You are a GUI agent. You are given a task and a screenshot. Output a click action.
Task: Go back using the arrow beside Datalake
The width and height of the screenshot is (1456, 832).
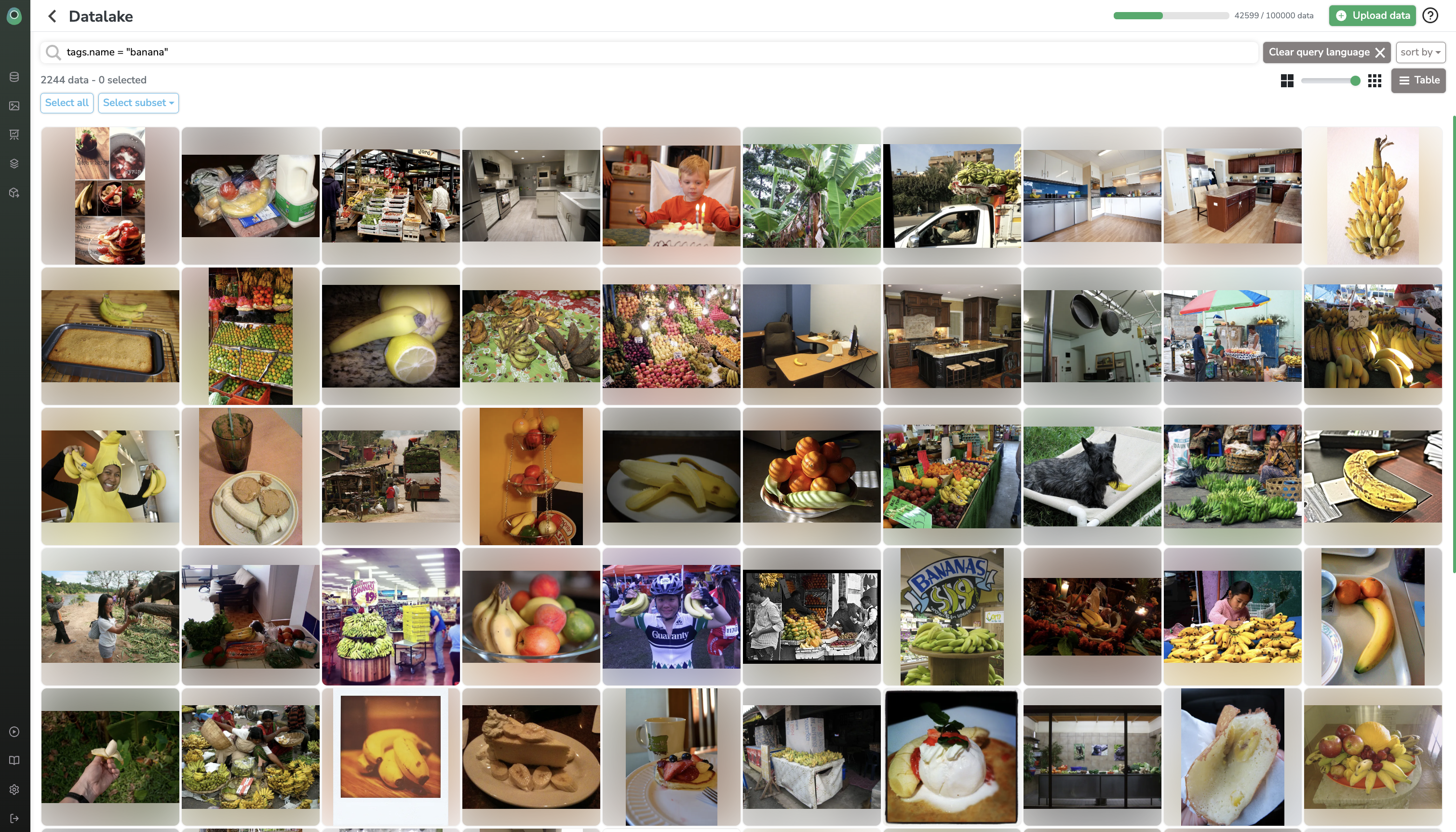coord(52,16)
